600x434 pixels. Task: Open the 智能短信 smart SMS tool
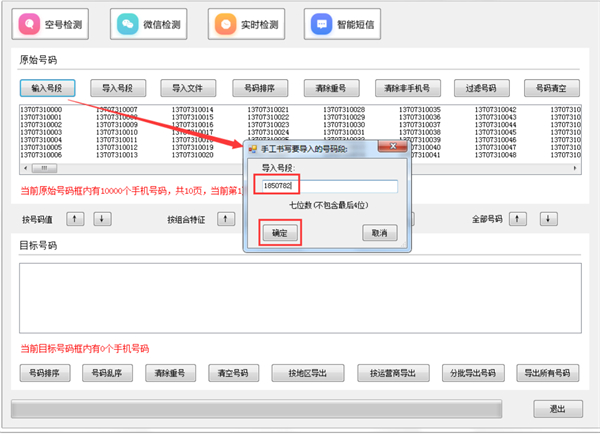(x=347, y=22)
